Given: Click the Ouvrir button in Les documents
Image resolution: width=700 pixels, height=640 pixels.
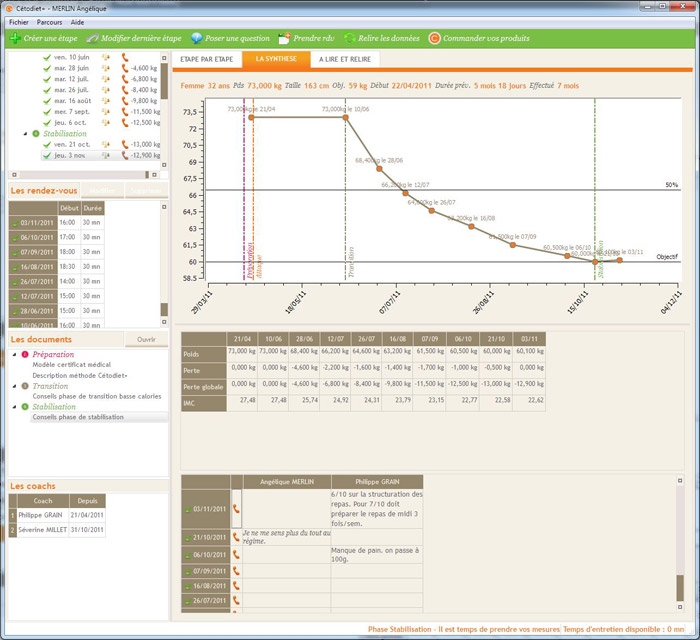Looking at the screenshot, I should tap(146, 340).
